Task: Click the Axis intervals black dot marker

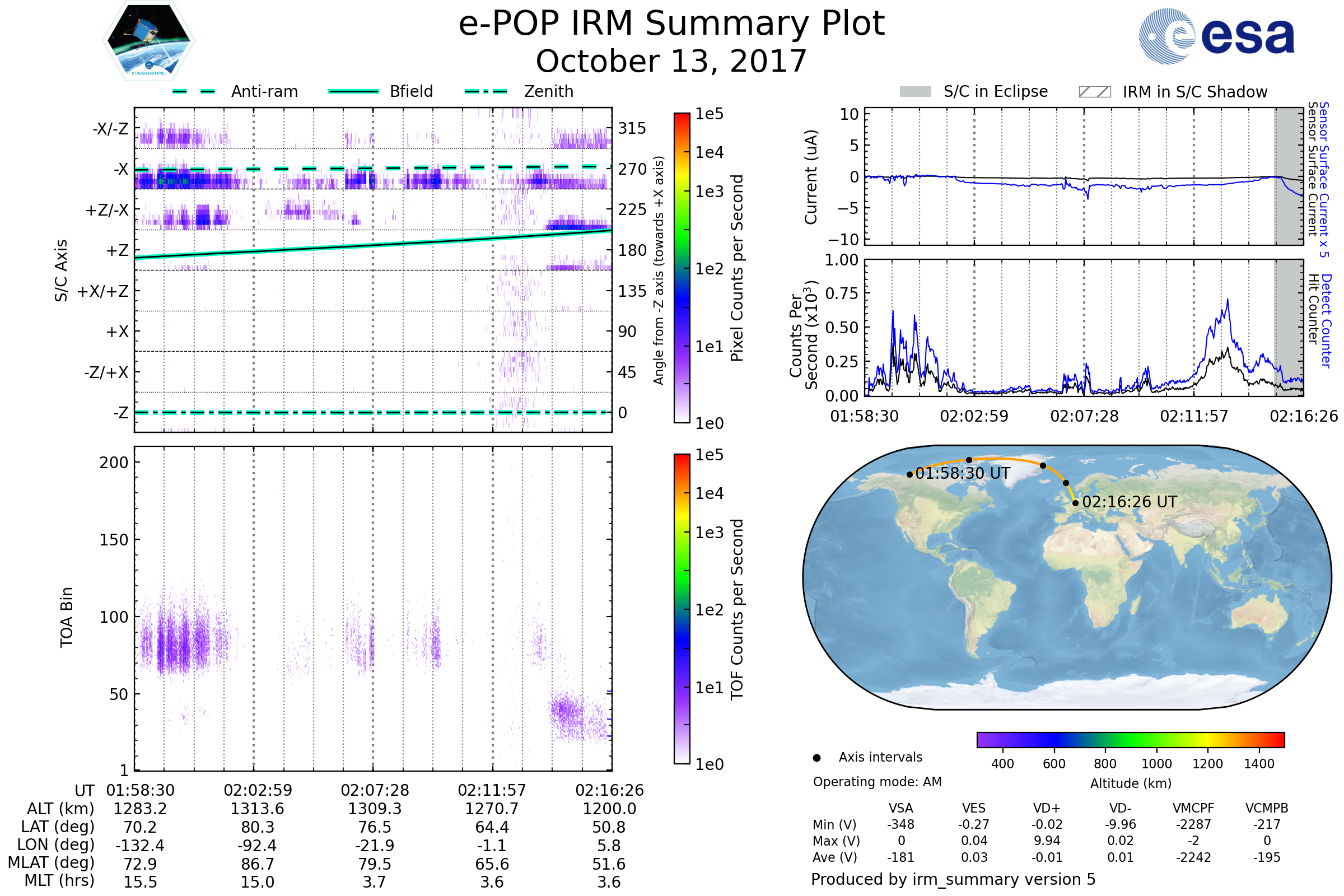Action: (816, 758)
